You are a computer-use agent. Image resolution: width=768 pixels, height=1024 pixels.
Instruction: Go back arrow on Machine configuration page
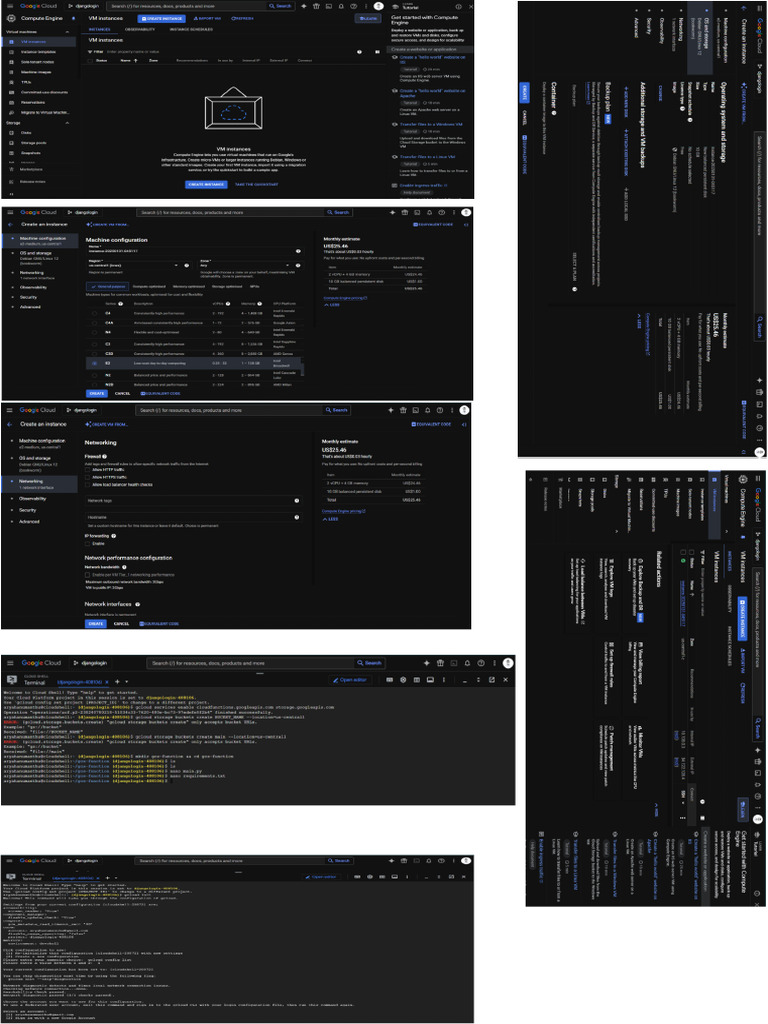tap(10, 225)
